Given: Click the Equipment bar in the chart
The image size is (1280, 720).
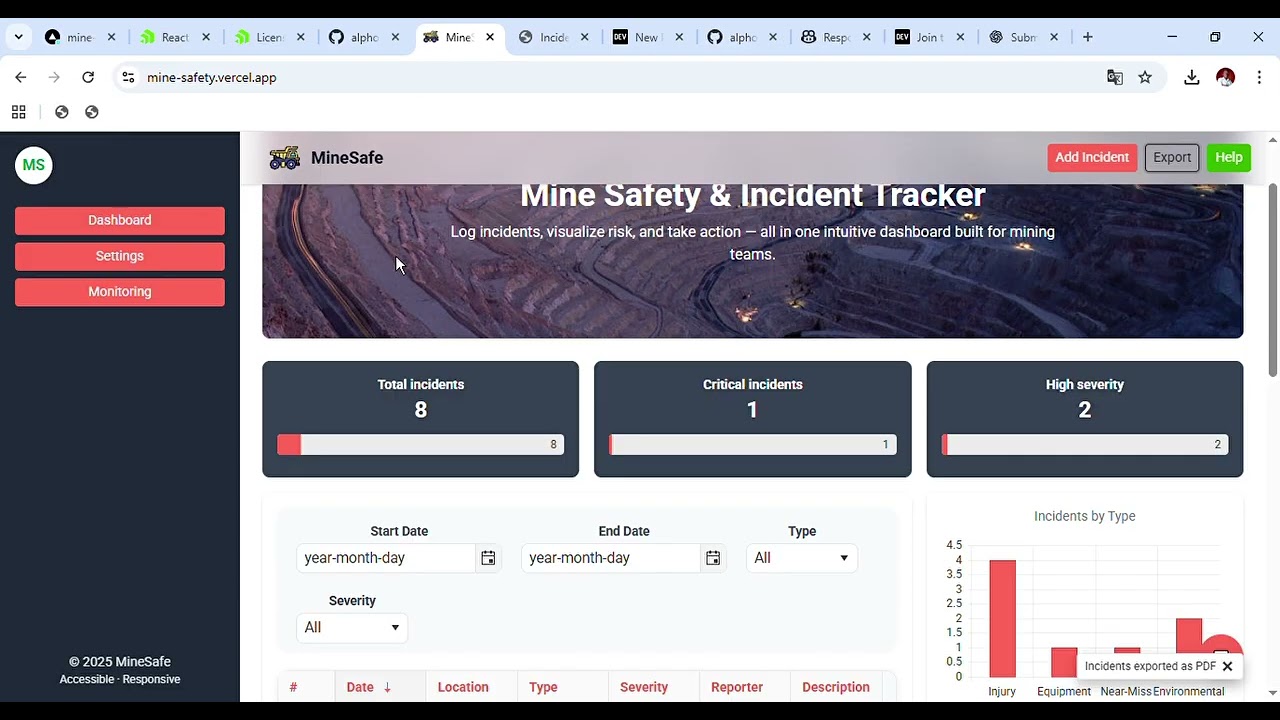Looking at the screenshot, I should click(x=1064, y=662).
